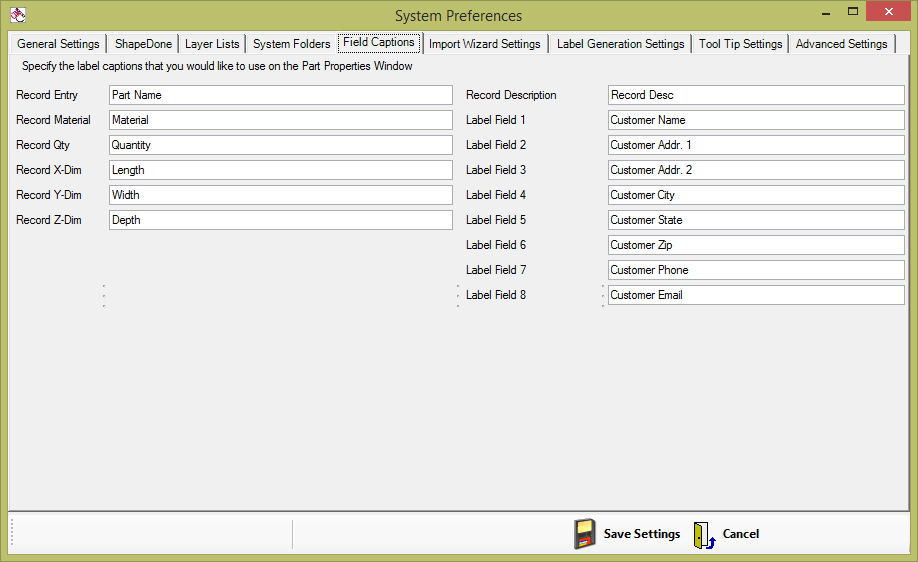Open the Tool Tip Settings tab
The height and width of the screenshot is (562, 918).
click(x=741, y=44)
